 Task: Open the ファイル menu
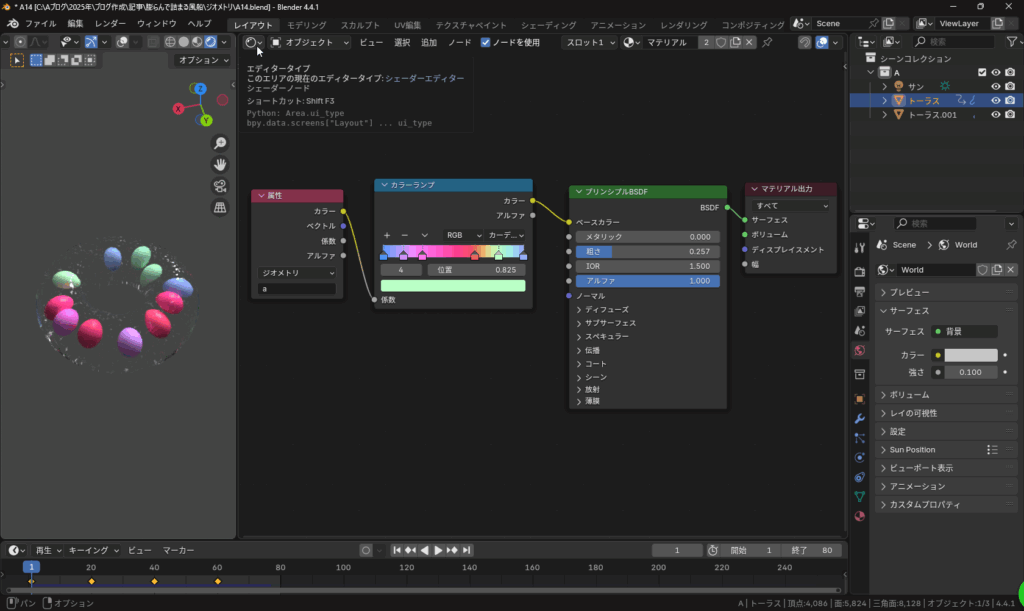(x=40, y=24)
